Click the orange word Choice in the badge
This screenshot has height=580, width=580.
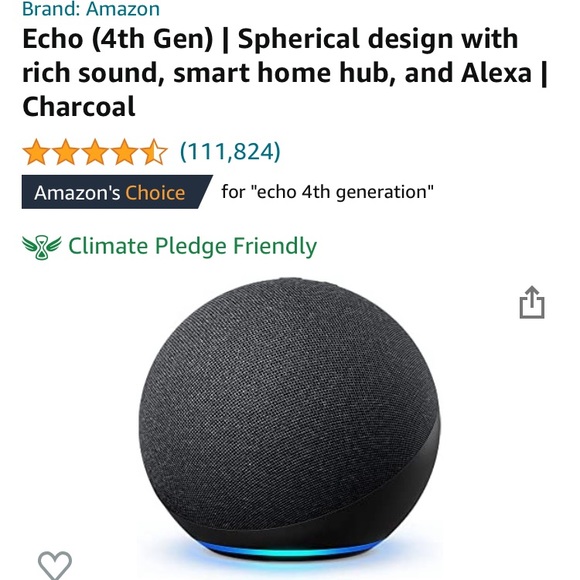pyautogui.click(x=155, y=193)
